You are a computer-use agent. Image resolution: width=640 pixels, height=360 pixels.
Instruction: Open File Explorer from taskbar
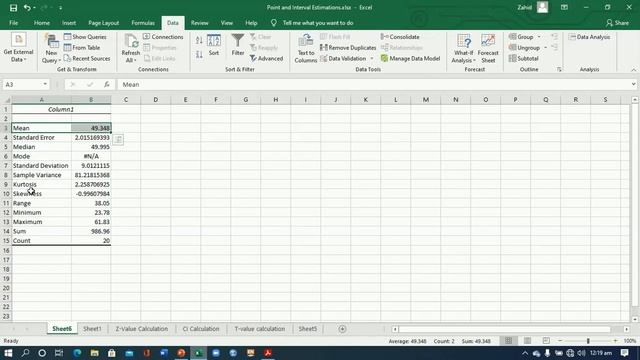coord(94,353)
